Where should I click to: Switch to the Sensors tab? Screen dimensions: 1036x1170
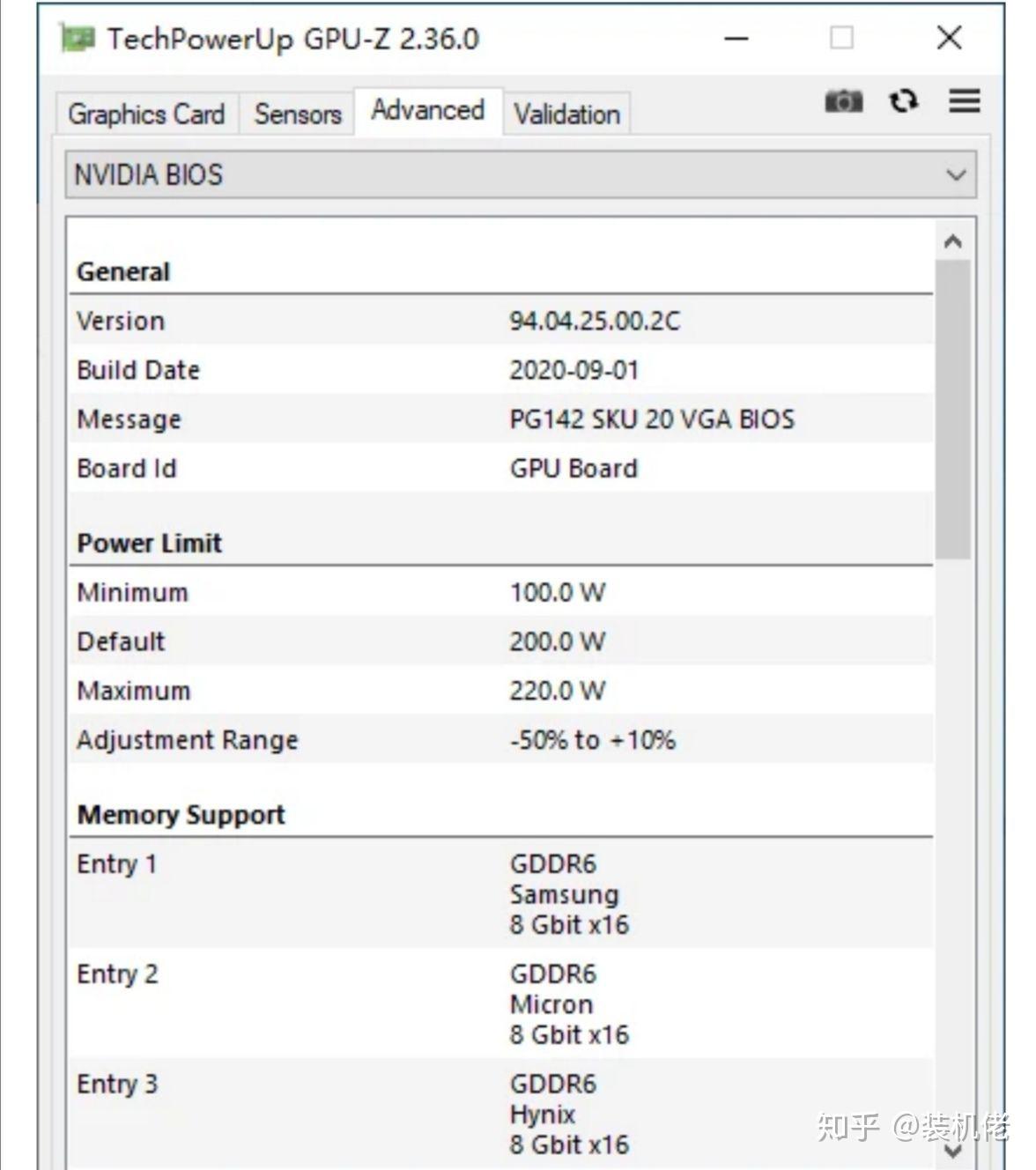click(298, 115)
